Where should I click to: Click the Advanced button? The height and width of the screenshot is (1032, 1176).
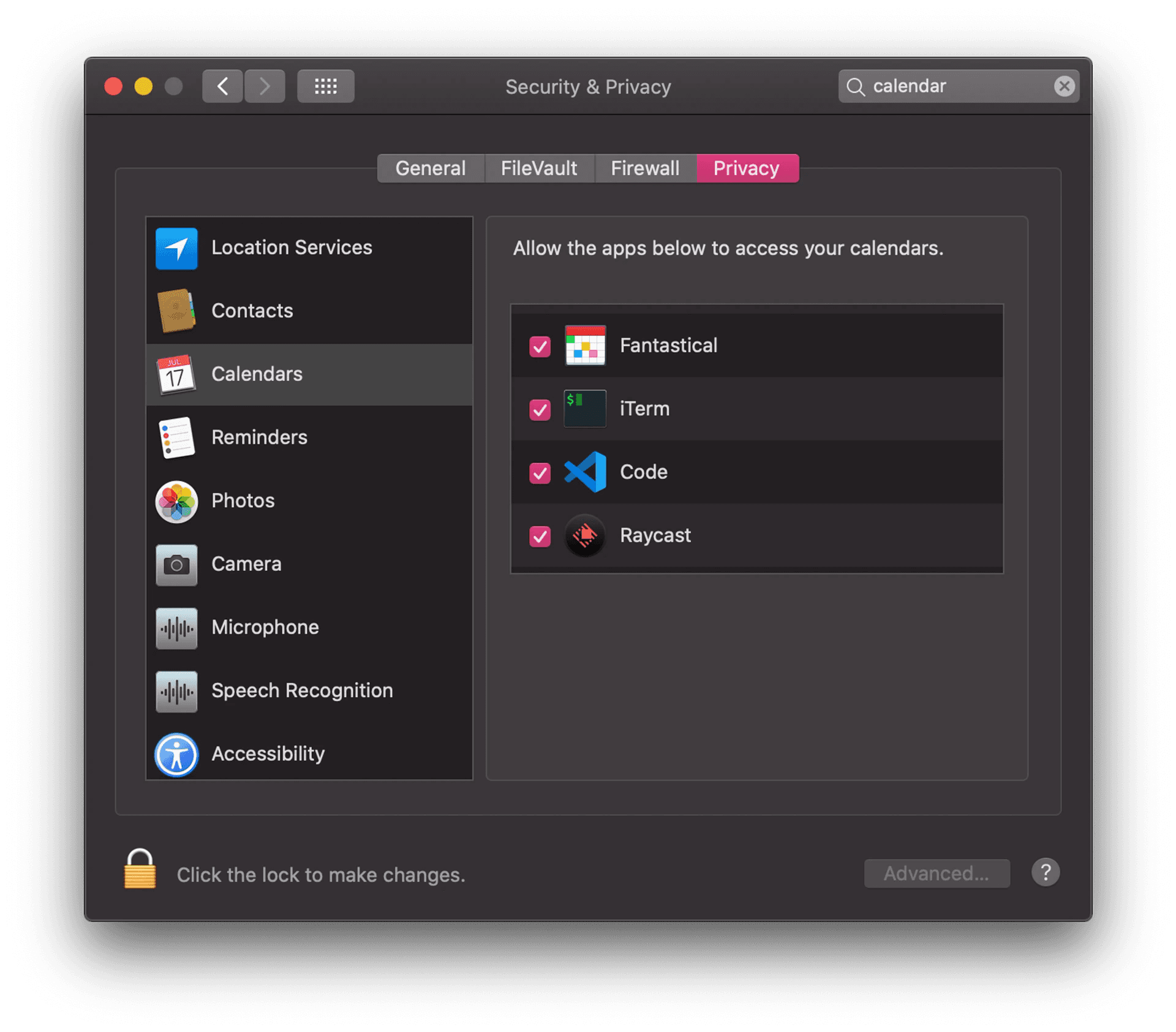pyautogui.click(x=937, y=873)
